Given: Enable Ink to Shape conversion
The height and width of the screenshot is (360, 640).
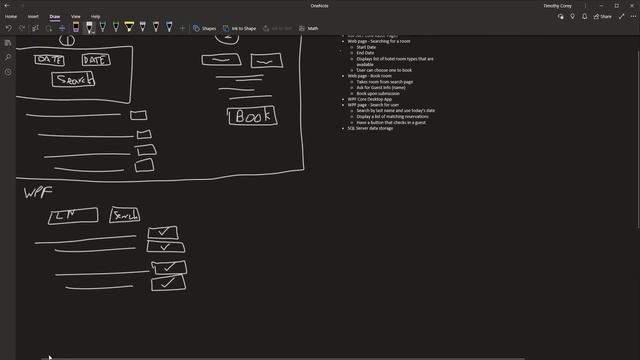Looking at the screenshot, I should [x=240, y=28].
